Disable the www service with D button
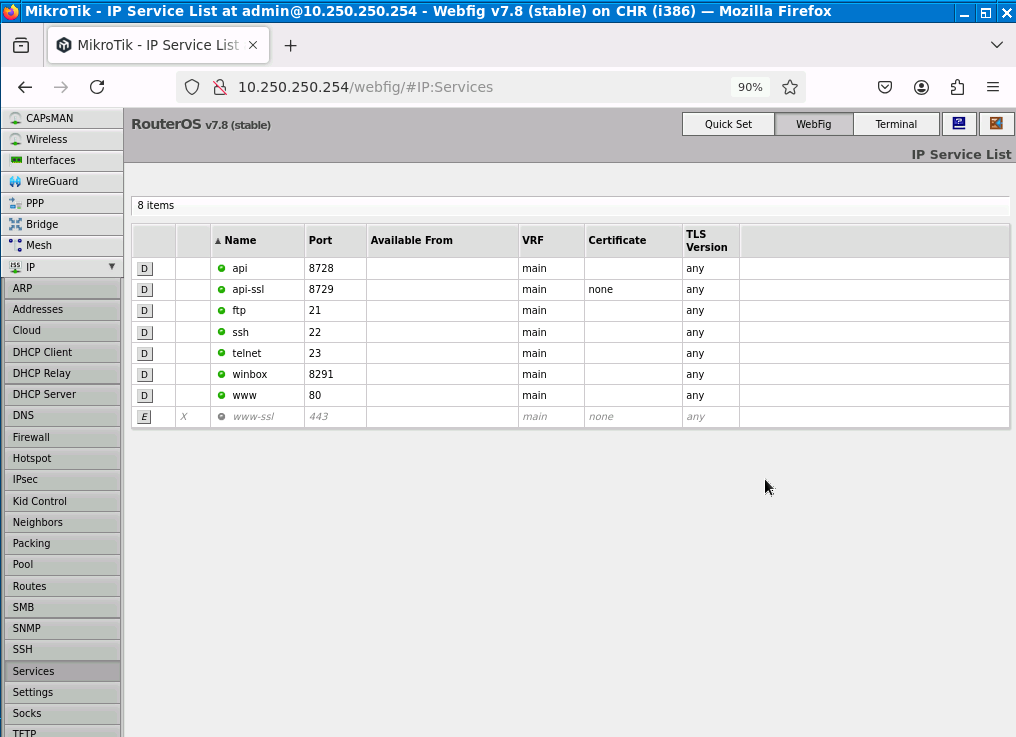1016x737 pixels. (x=144, y=395)
